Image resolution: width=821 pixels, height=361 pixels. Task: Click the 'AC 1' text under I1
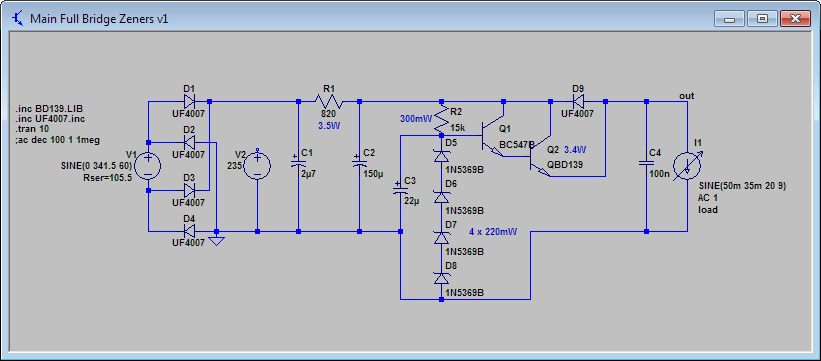coord(707,198)
